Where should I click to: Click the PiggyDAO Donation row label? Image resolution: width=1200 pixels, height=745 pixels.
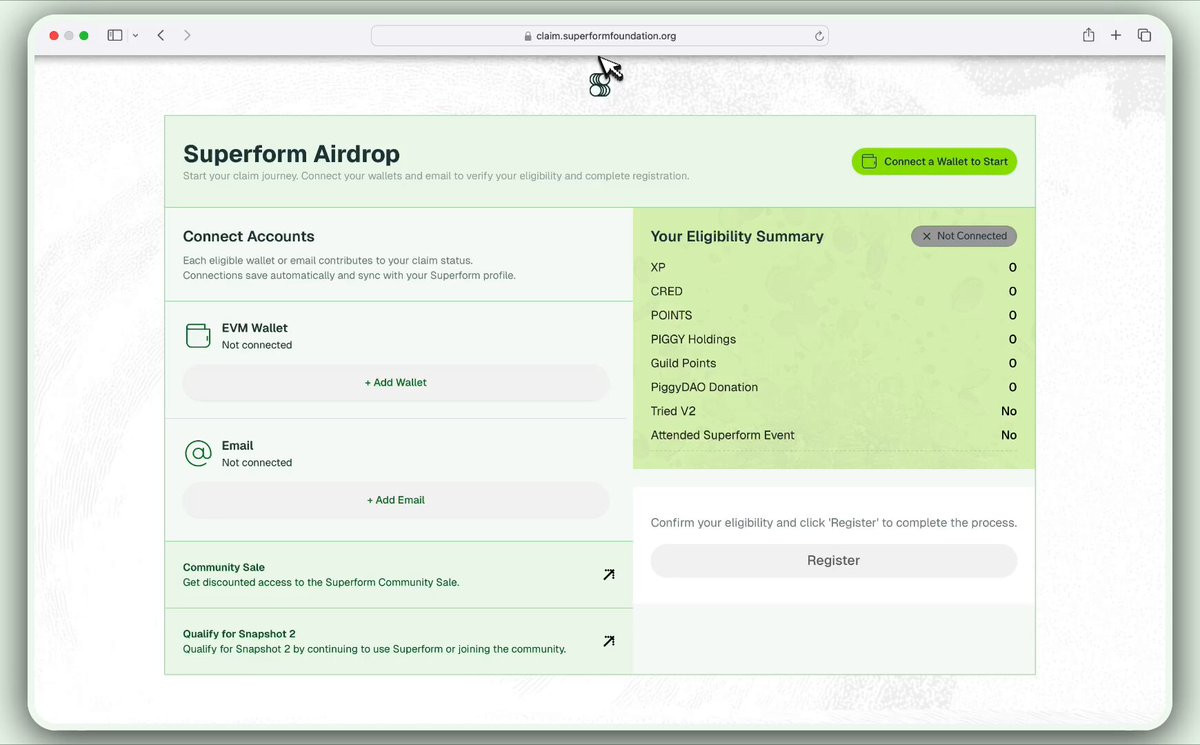click(704, 388)
